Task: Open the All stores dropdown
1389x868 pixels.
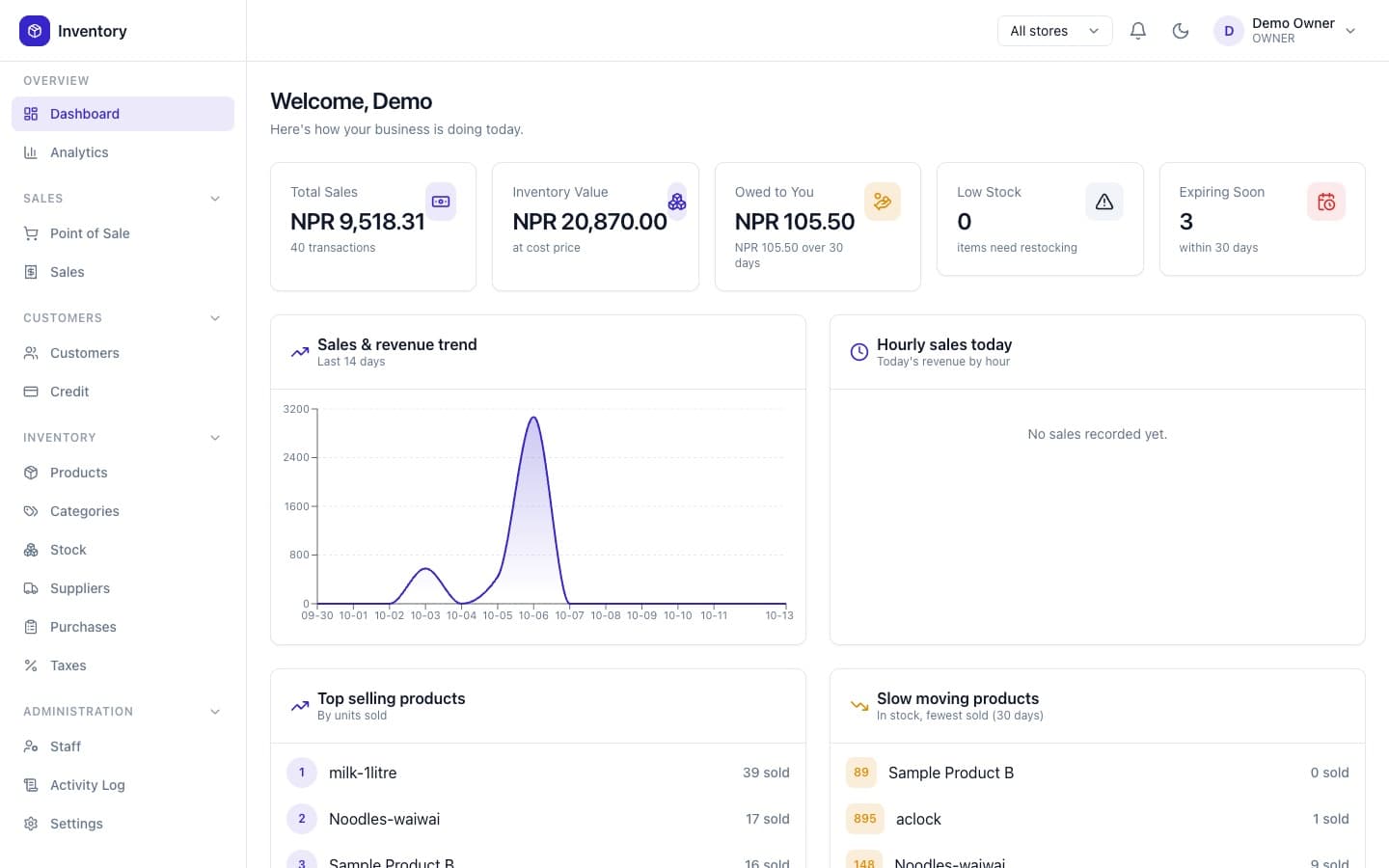Action: [1054, 31]
